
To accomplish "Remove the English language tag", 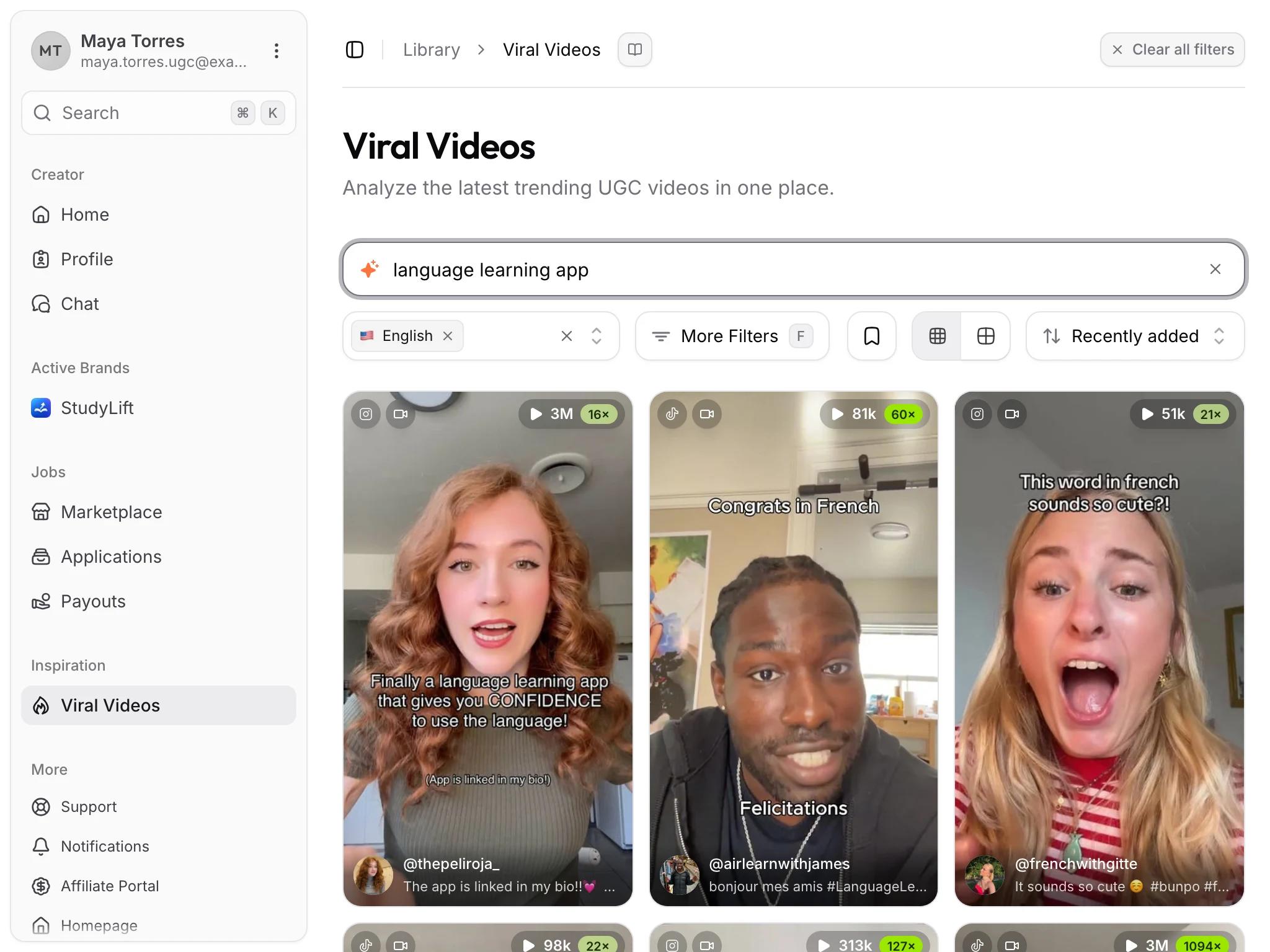I will (448, 336).
